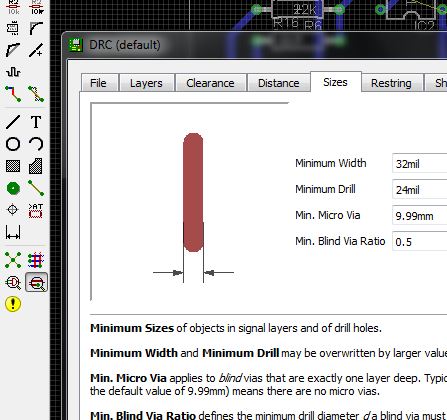Run the ERC check tool
This screenshot has height=420, width=447.
[x=13, y=283]
